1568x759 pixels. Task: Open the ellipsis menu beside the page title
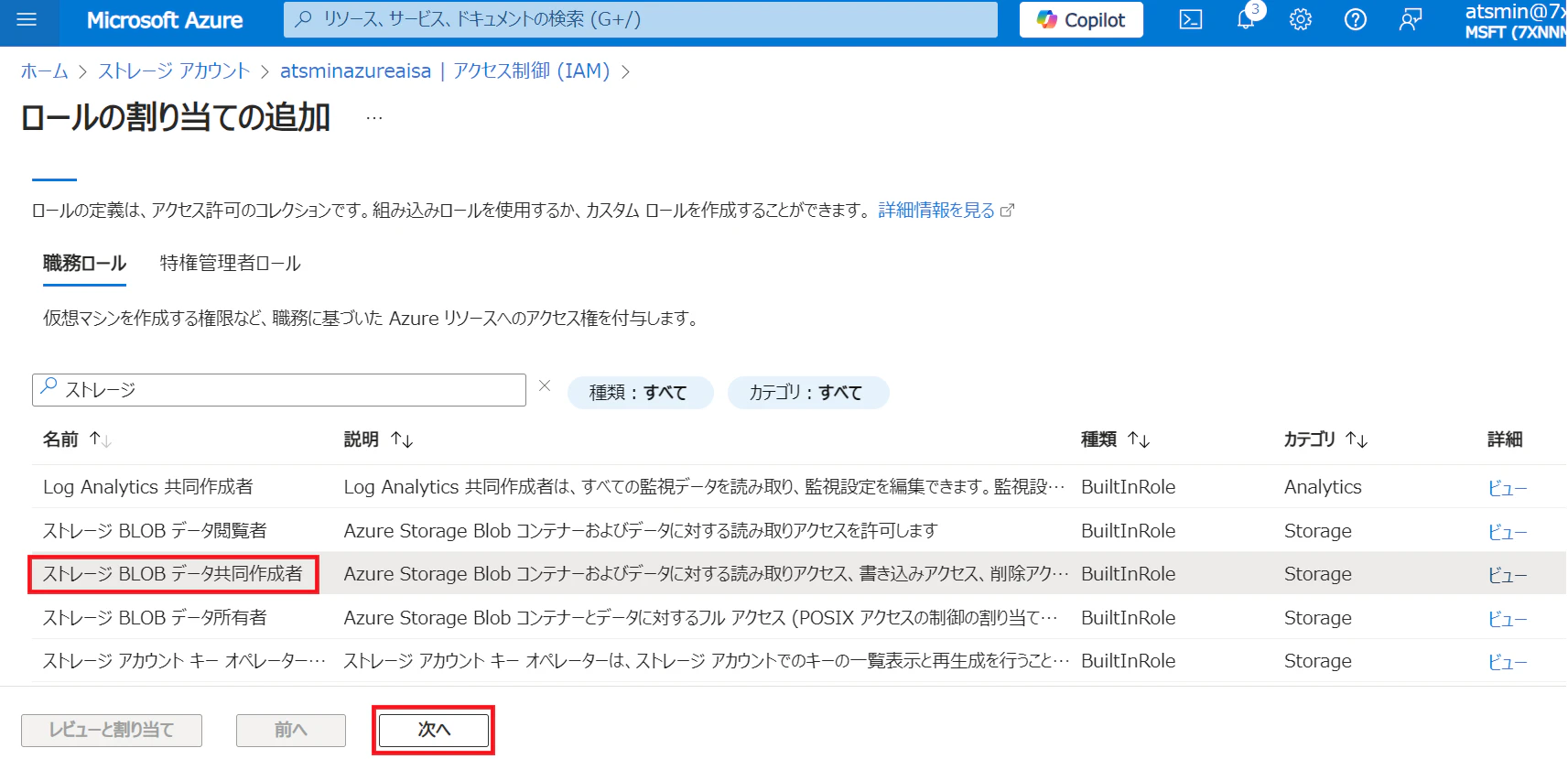pos(374,118)
